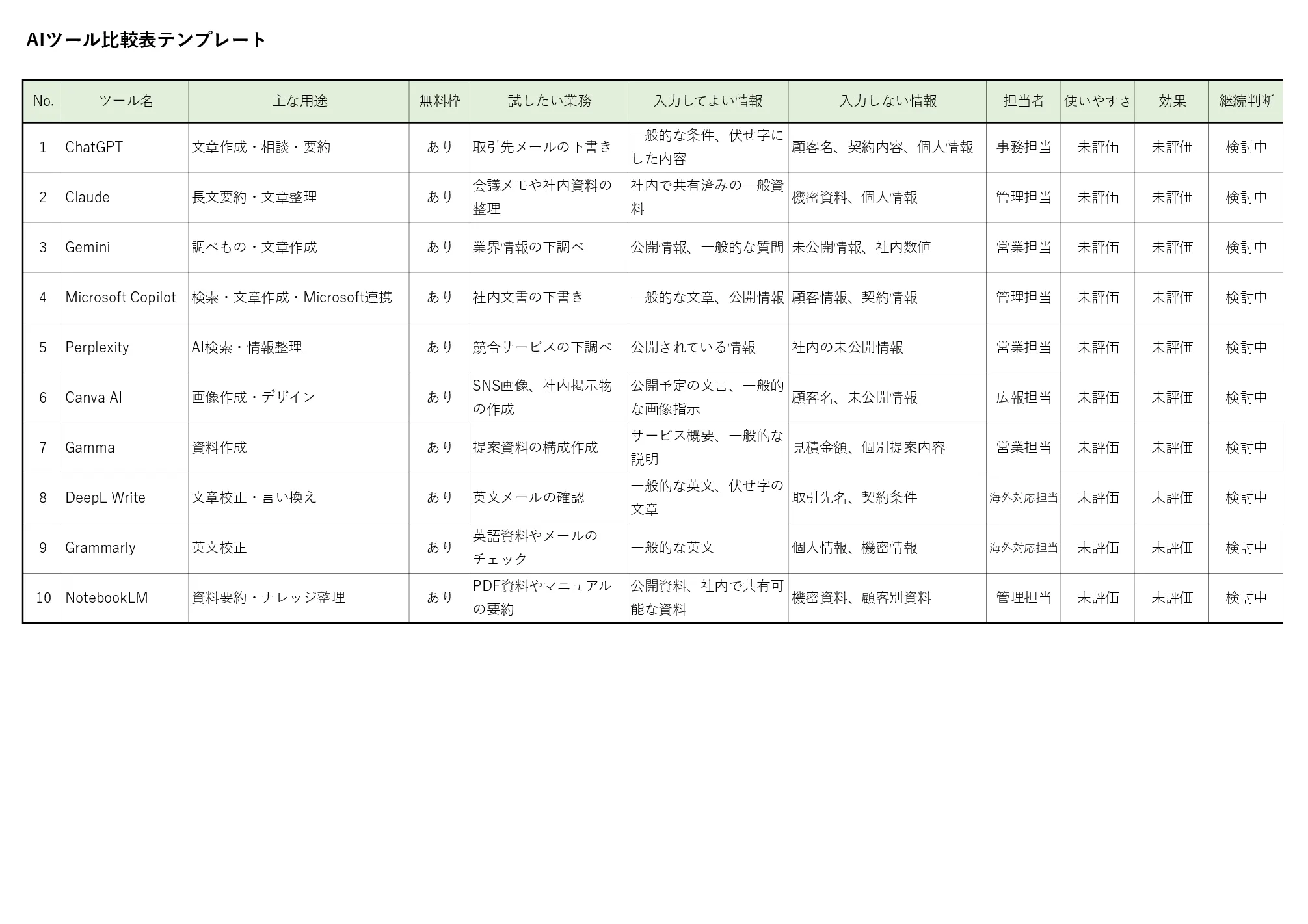Screen dimensions: 1308x924
Task: Select the ツール名 column header
Action: point(126,101)
